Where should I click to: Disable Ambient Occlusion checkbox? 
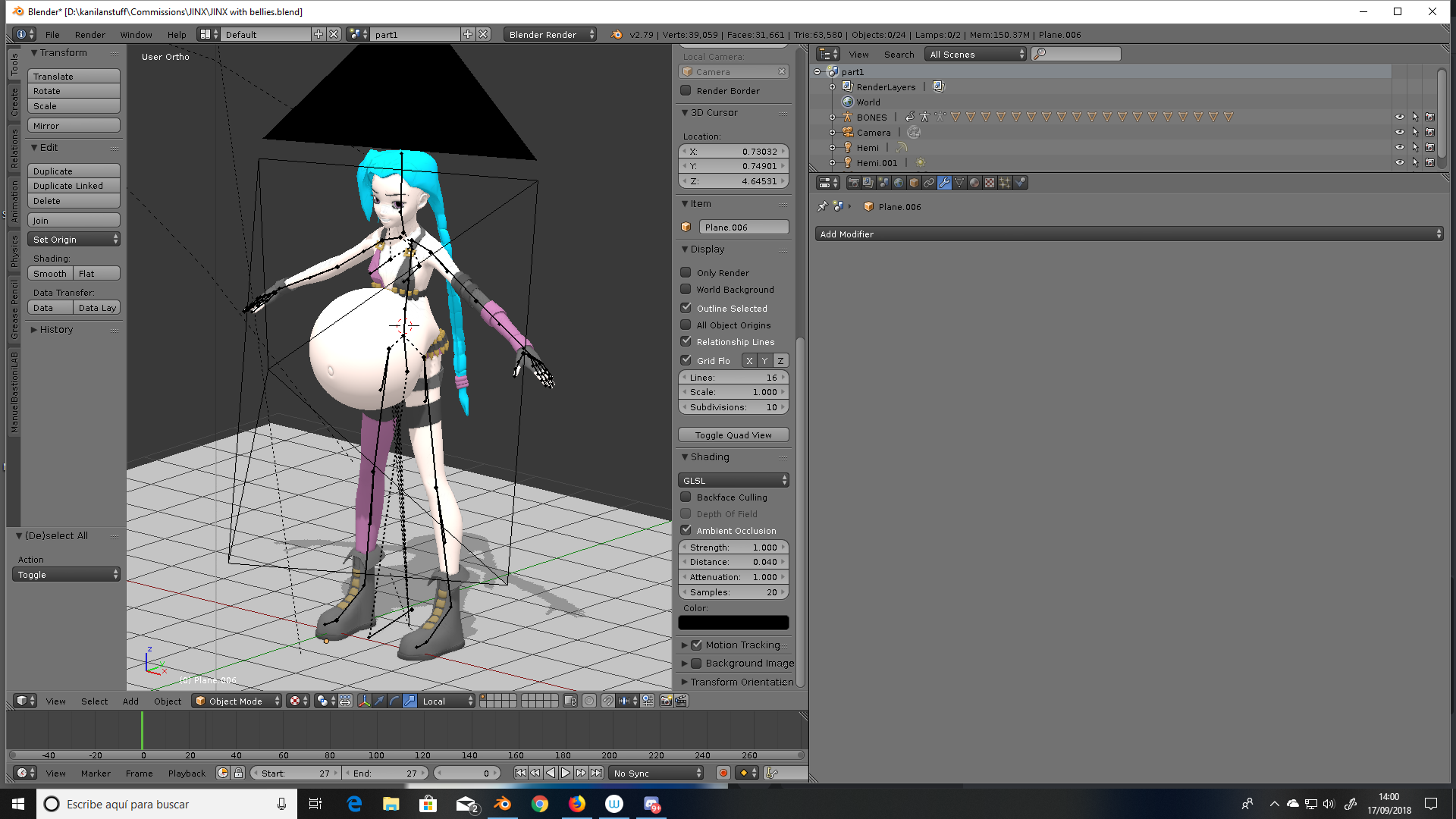pos(686,530)
